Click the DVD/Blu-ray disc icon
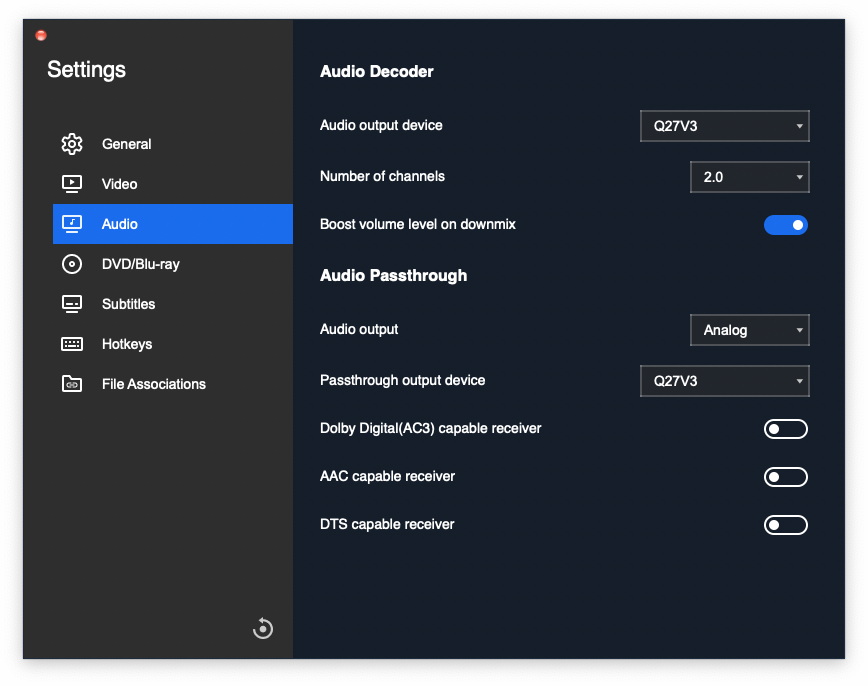The height and width of the screenshot is (686, 868). coord(71,264)
